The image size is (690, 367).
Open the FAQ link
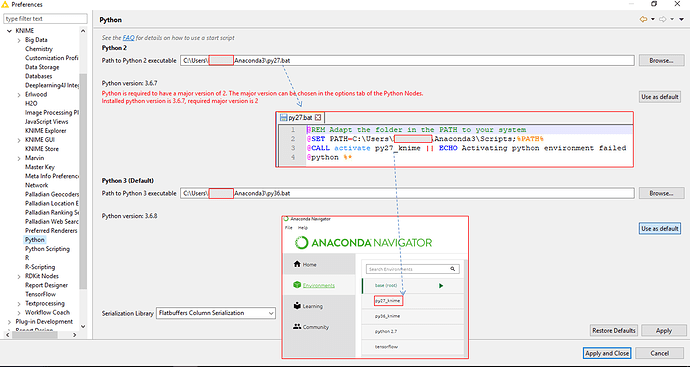click(x=128, y=38)
